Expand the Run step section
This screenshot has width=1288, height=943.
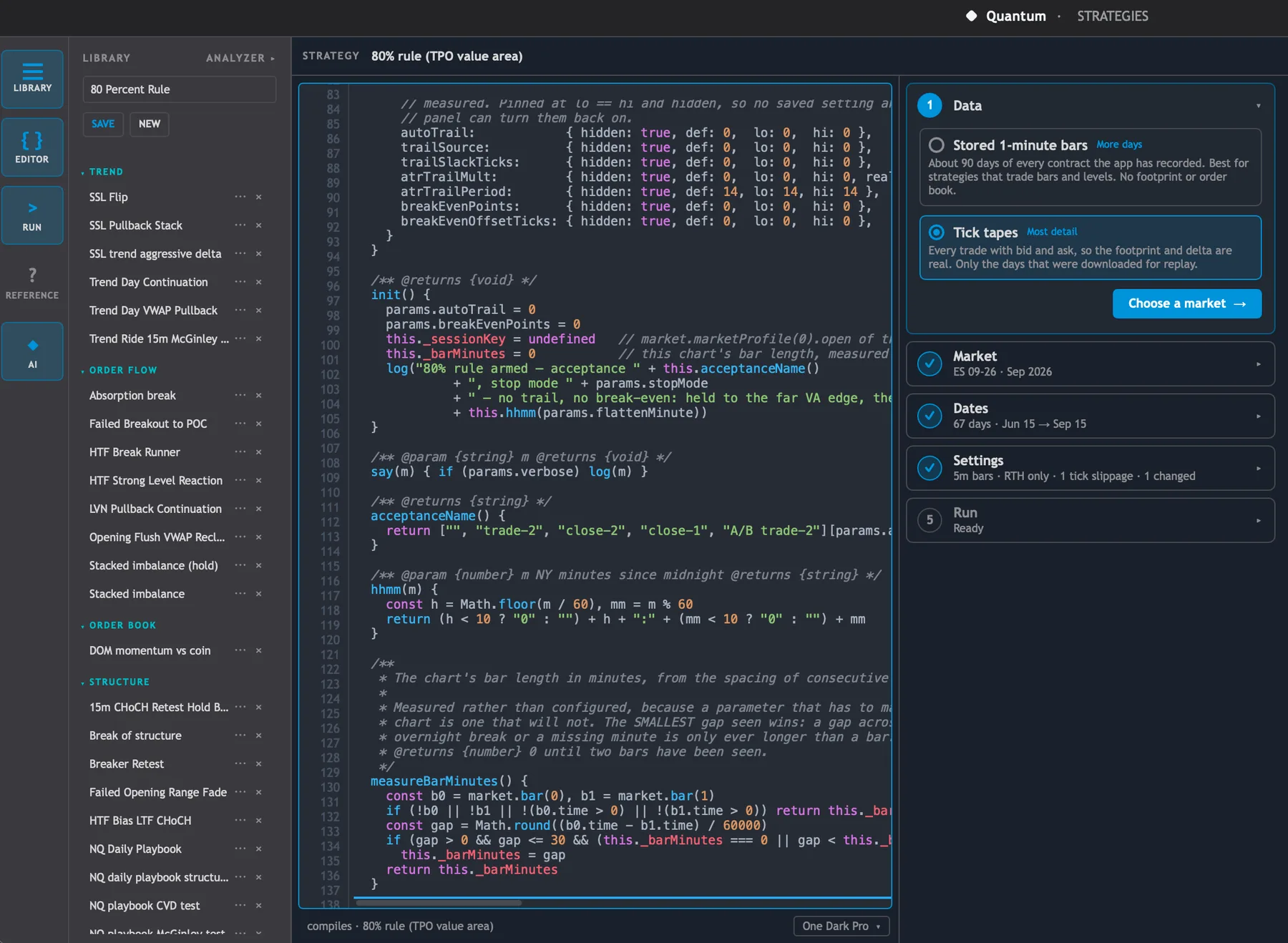pos(1091,520)
